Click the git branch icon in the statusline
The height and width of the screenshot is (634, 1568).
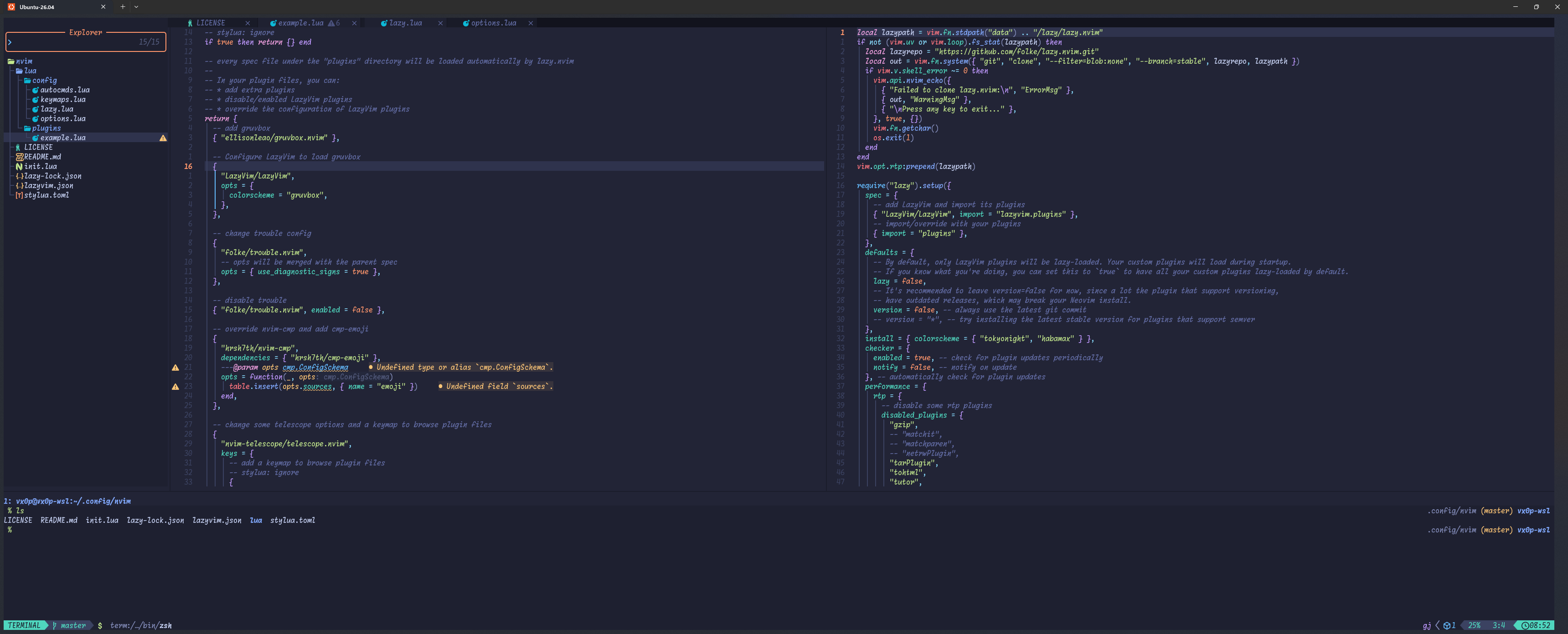pyautogui.click(x=55, y=625)
